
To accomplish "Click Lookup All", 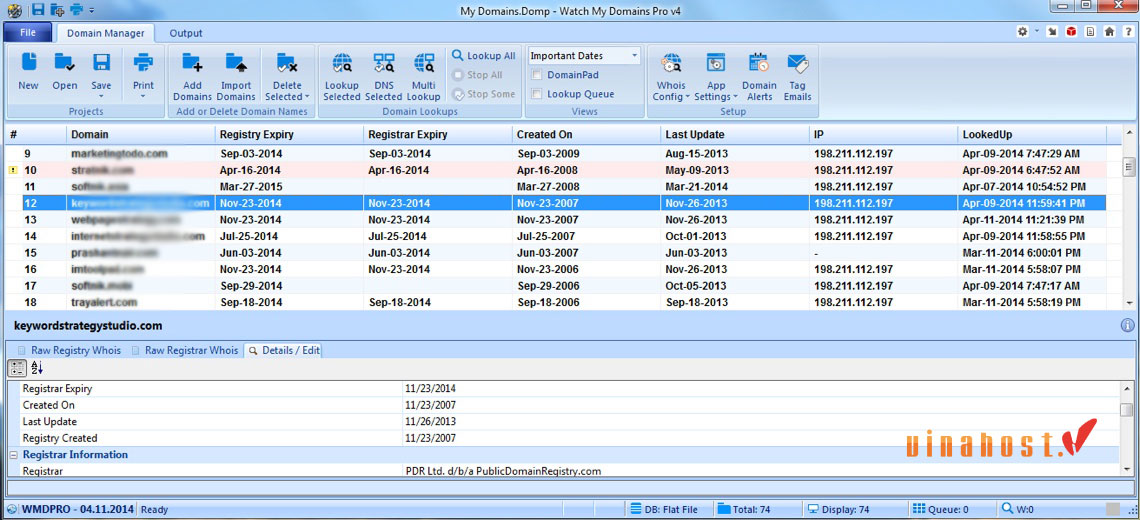I will [x=483, y=55].
